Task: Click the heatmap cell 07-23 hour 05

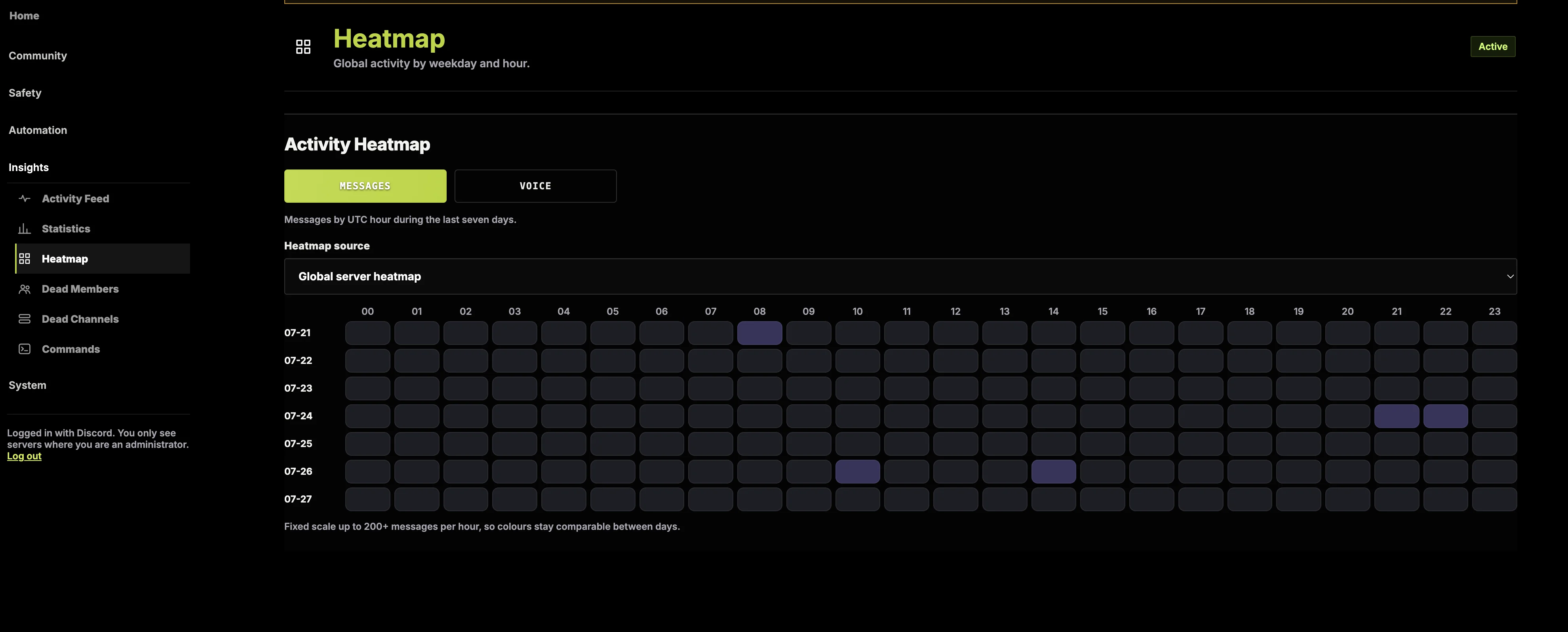Action: pyautogui.click(x=612, y=388)
